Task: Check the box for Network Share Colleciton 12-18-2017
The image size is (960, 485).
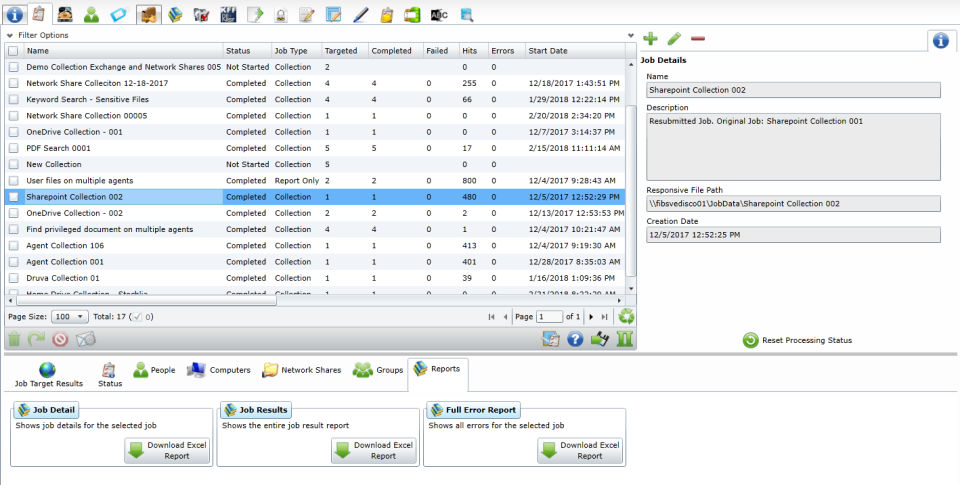Action: pyautogui.click(x=13, y=83)
